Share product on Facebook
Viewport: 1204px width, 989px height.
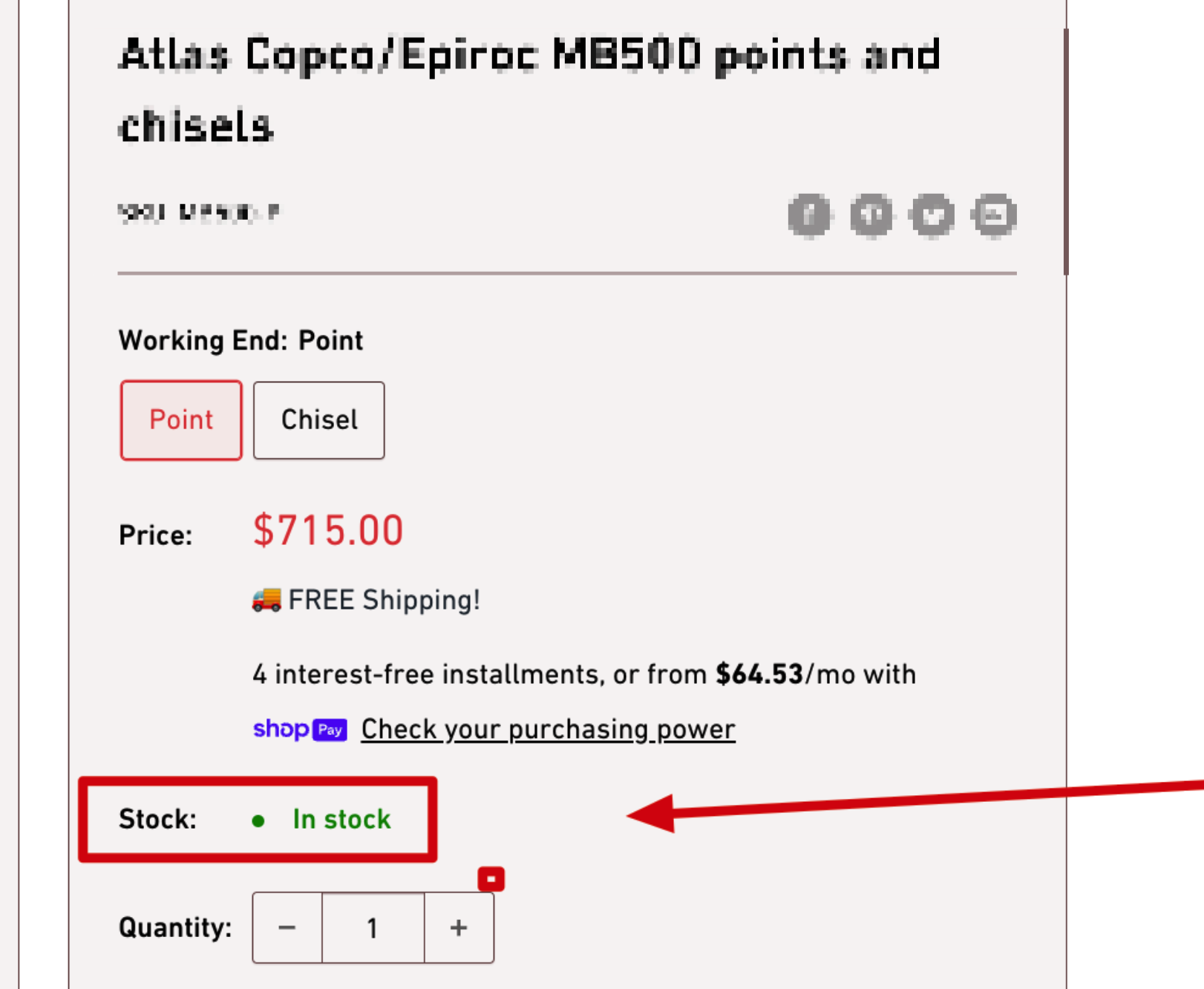809,215
